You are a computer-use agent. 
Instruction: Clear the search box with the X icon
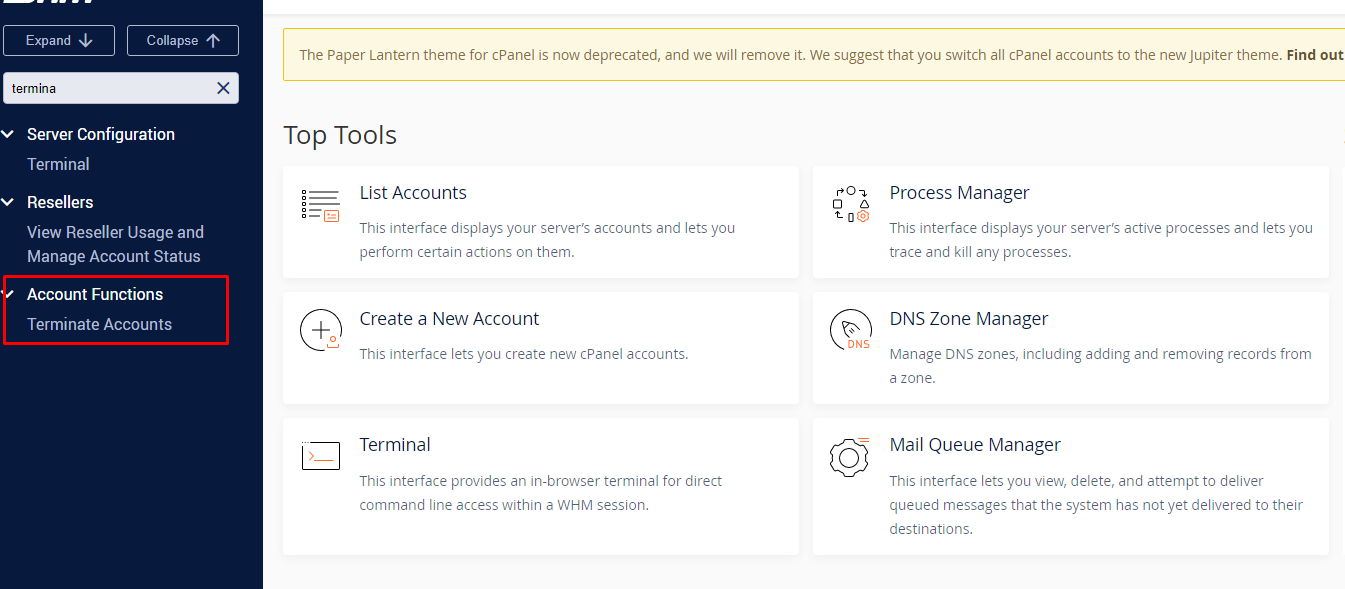[223, 88]
